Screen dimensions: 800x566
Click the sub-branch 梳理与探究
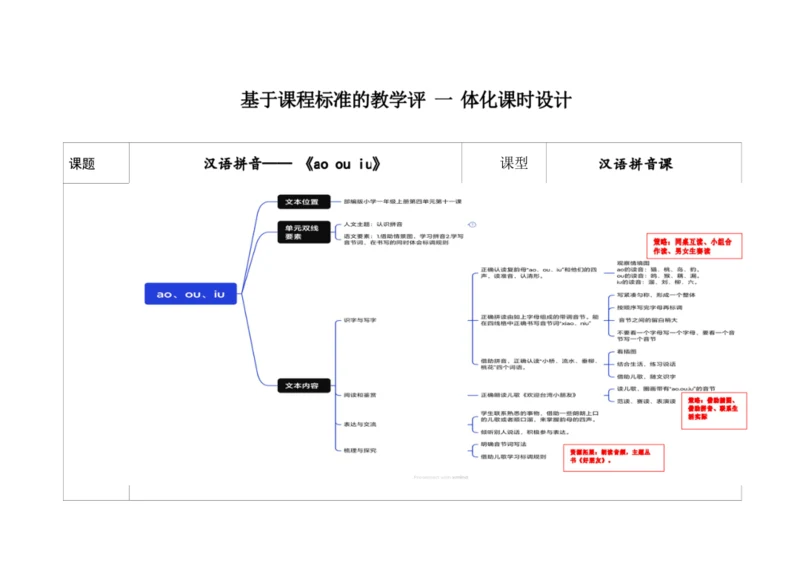(360, 451)
